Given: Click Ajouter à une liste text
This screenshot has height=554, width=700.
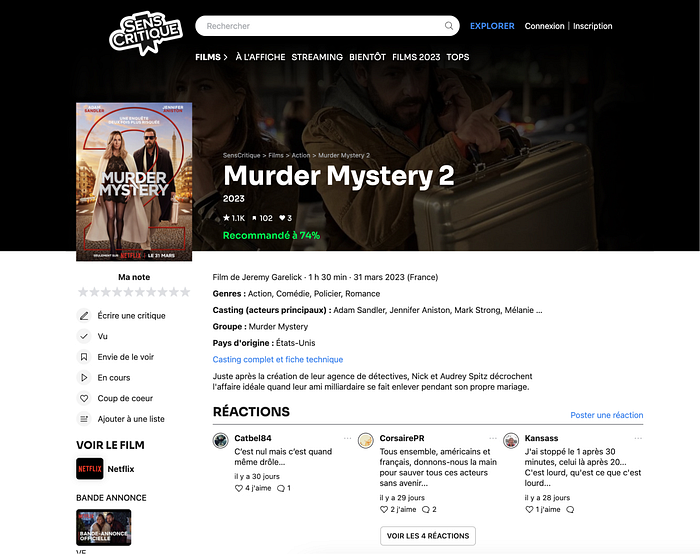Looking at the screenshot, I should point(131,419).
